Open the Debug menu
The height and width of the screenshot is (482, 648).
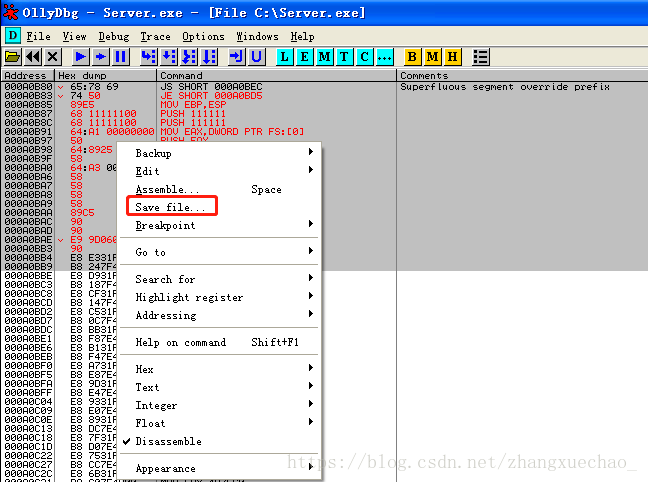click(x=114, y=36)
